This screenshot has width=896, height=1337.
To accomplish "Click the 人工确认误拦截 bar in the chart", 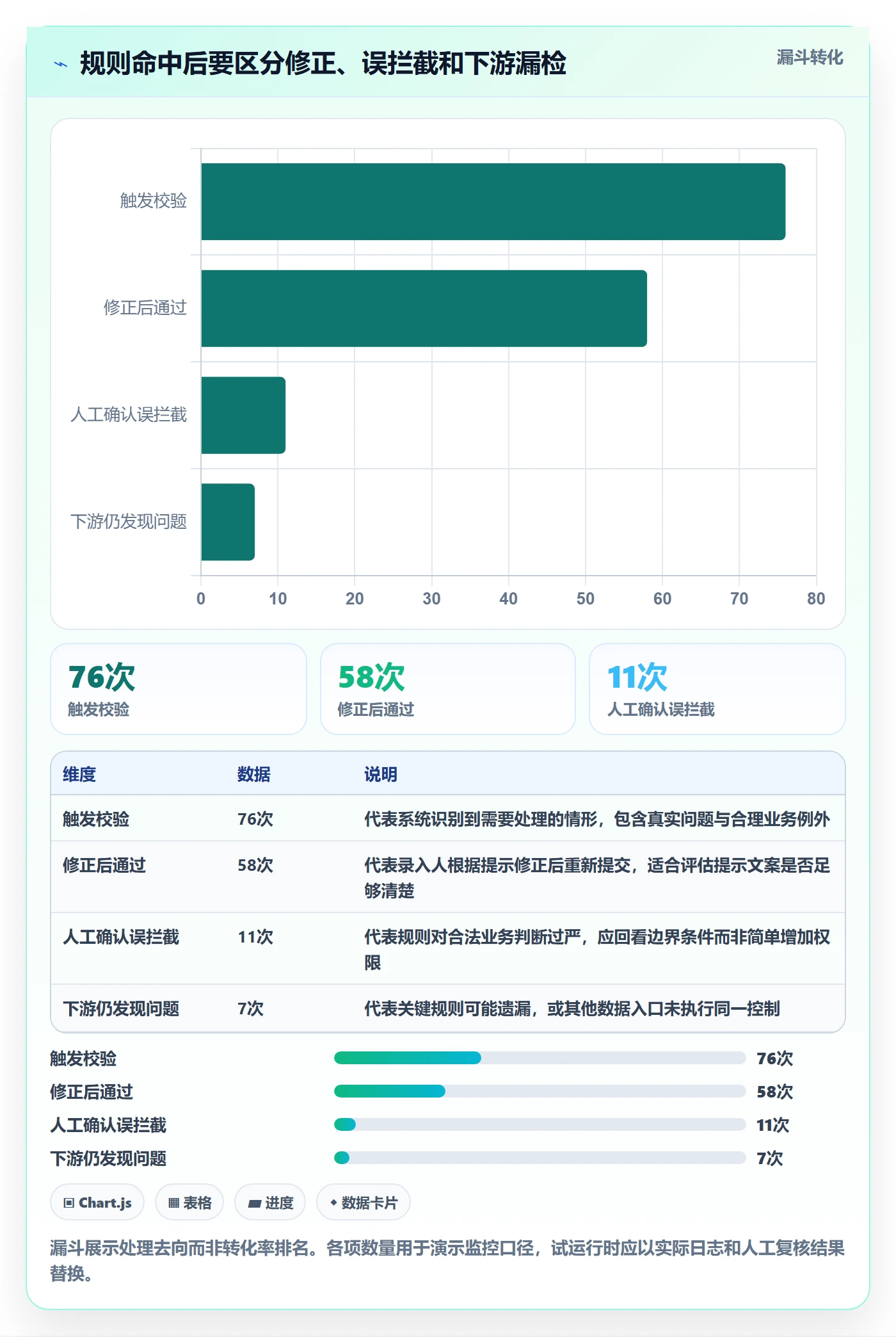I will click(x=243, y=415).
